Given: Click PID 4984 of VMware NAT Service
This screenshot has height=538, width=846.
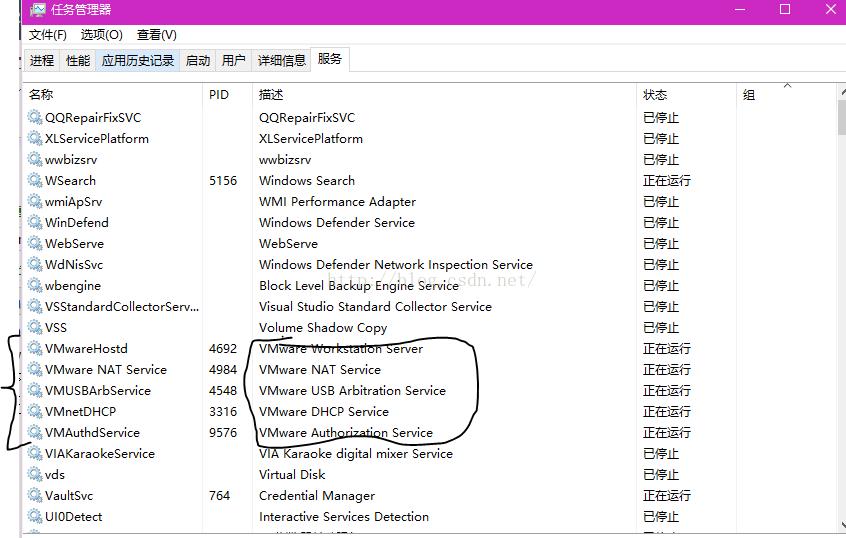Looking at the screenshot, I should tap(223, 370).
